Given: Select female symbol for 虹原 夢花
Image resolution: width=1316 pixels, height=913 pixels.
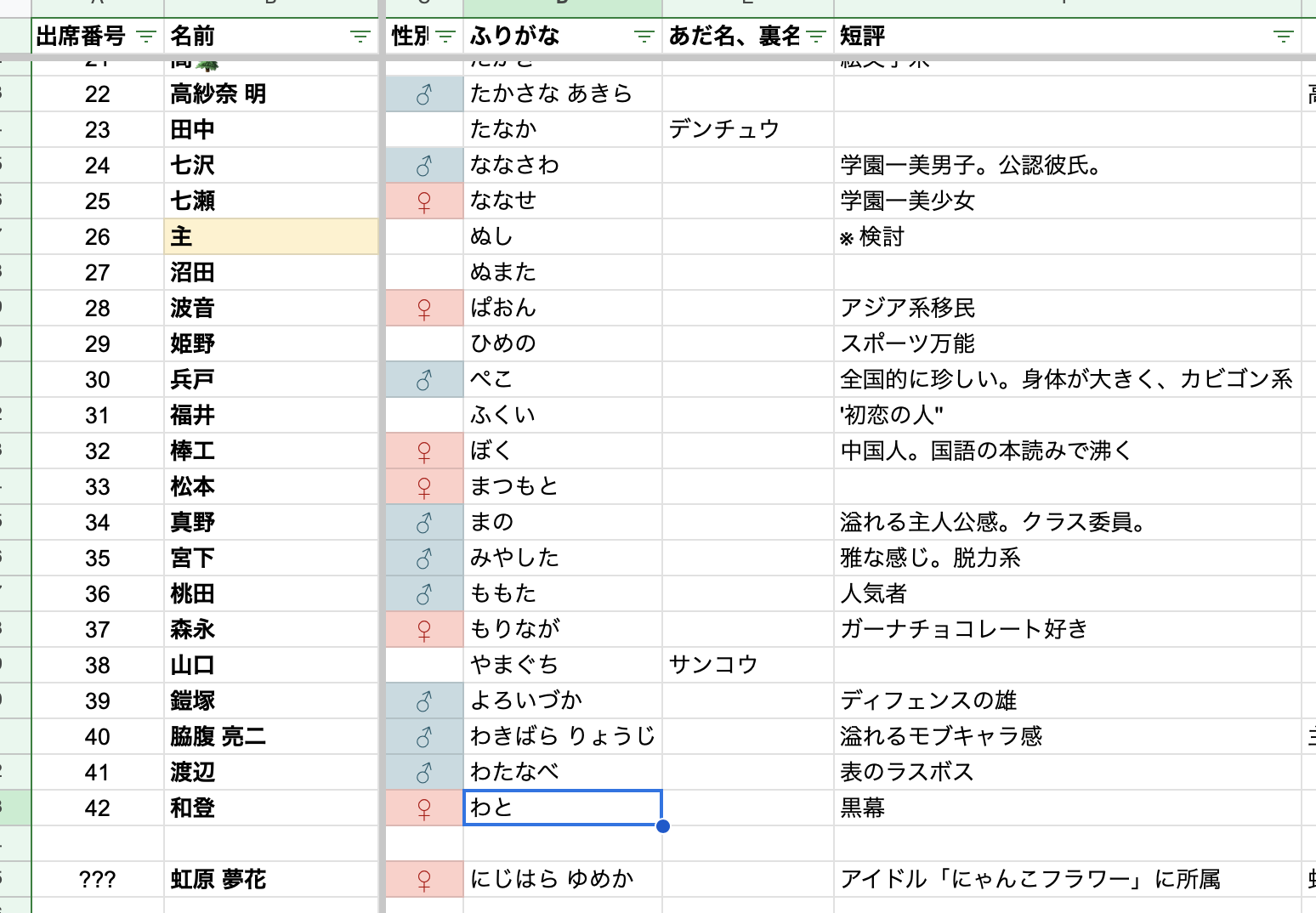Looking at the screenshot, I should coord(424,880).
